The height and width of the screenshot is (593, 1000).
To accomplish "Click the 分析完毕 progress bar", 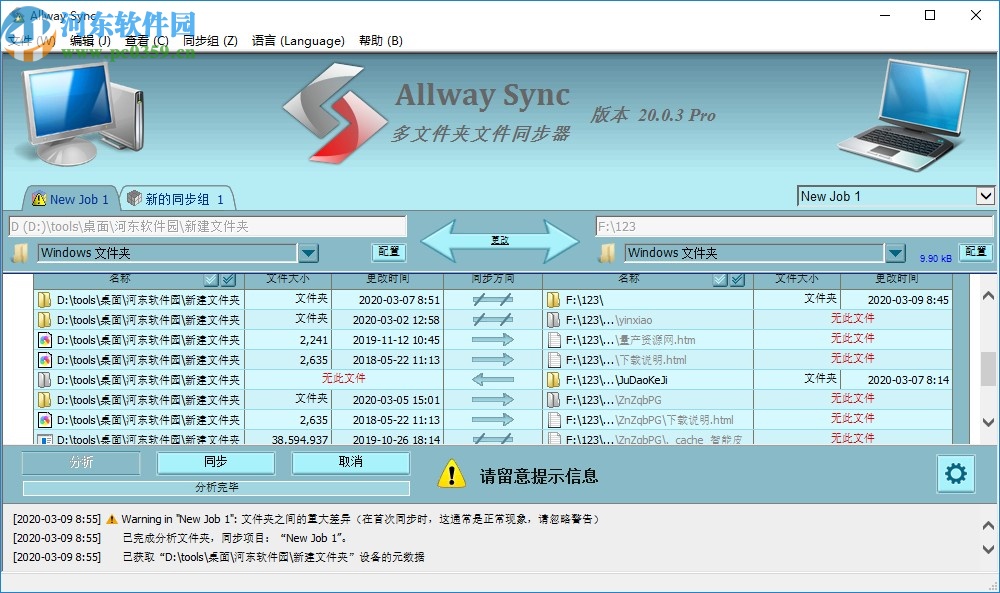I will (x=215, y=488).
